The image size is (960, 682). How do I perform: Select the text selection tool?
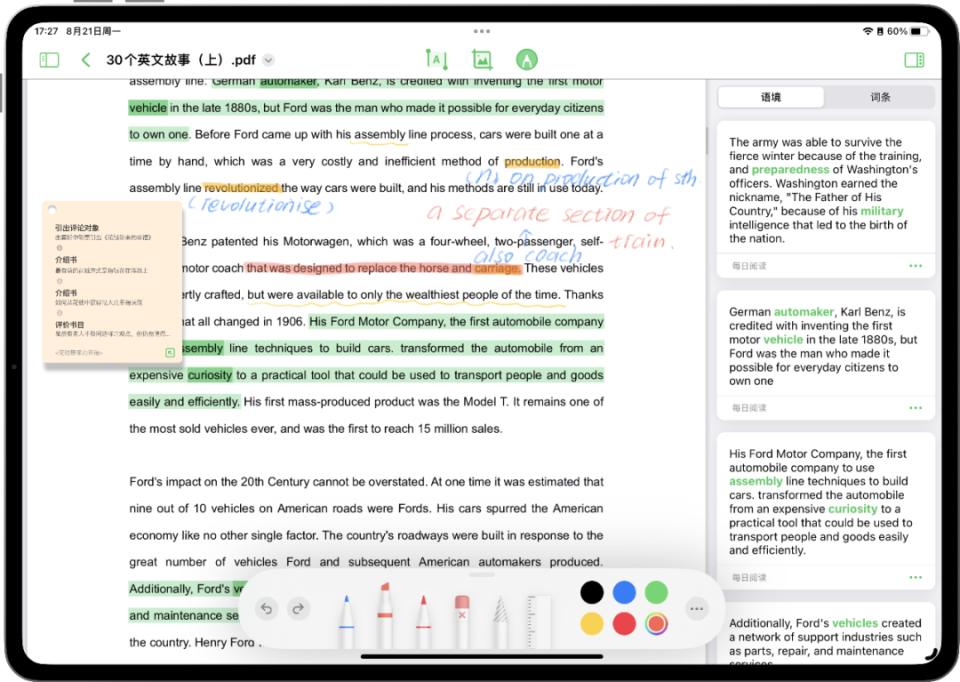[x=437, y=59]
